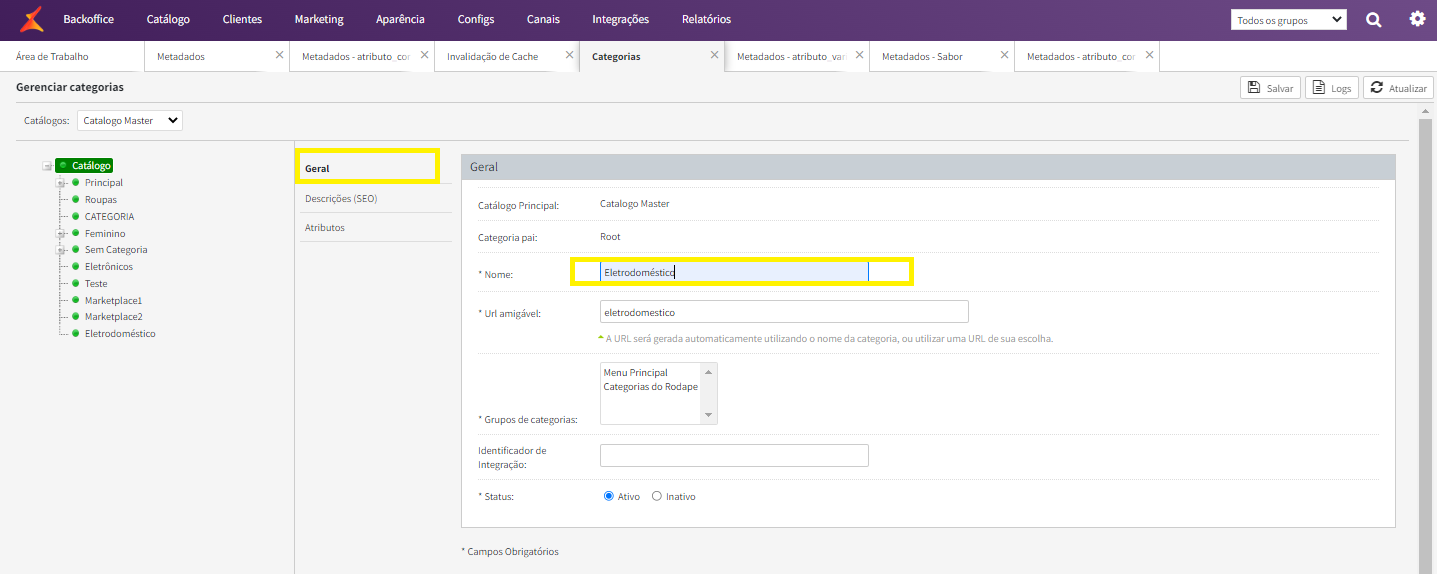
Task: Close the Metadados - Sabor tab
Action: click(x=1004, y=55)
